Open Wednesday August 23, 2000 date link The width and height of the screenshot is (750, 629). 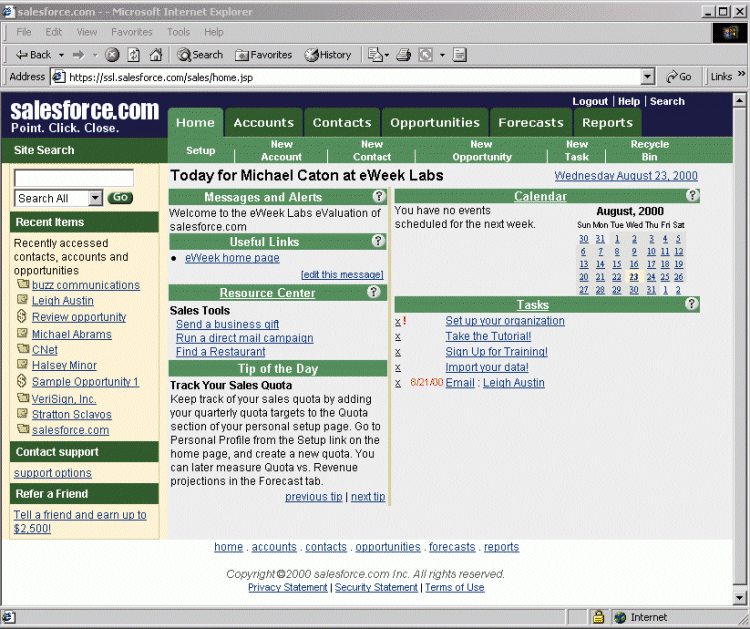[x=626, y=176]
